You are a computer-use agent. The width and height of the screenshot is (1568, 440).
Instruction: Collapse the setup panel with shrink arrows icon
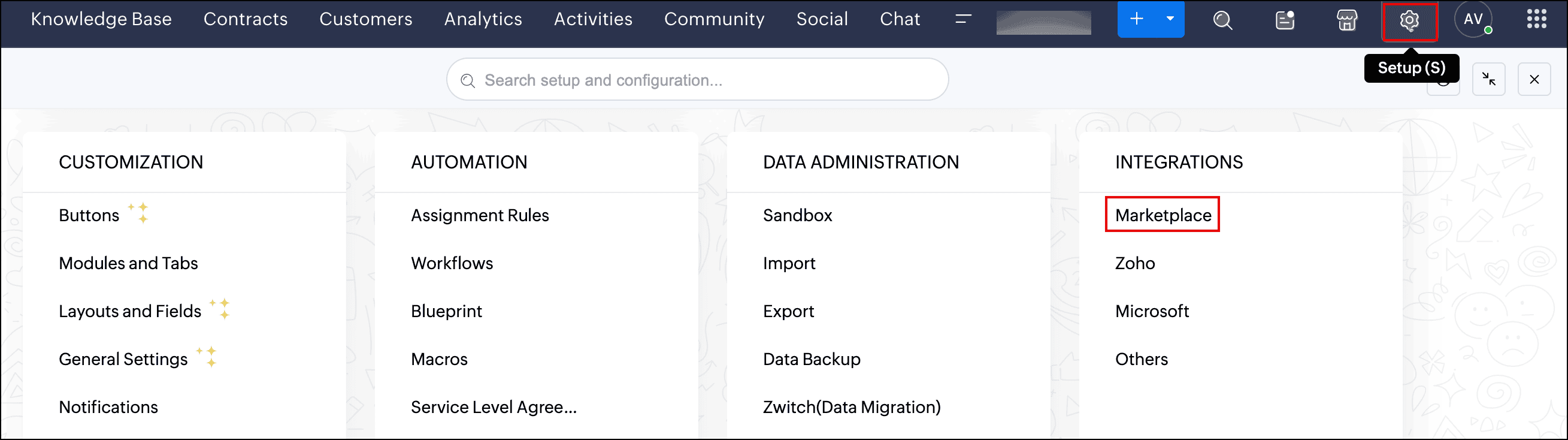1488,79
